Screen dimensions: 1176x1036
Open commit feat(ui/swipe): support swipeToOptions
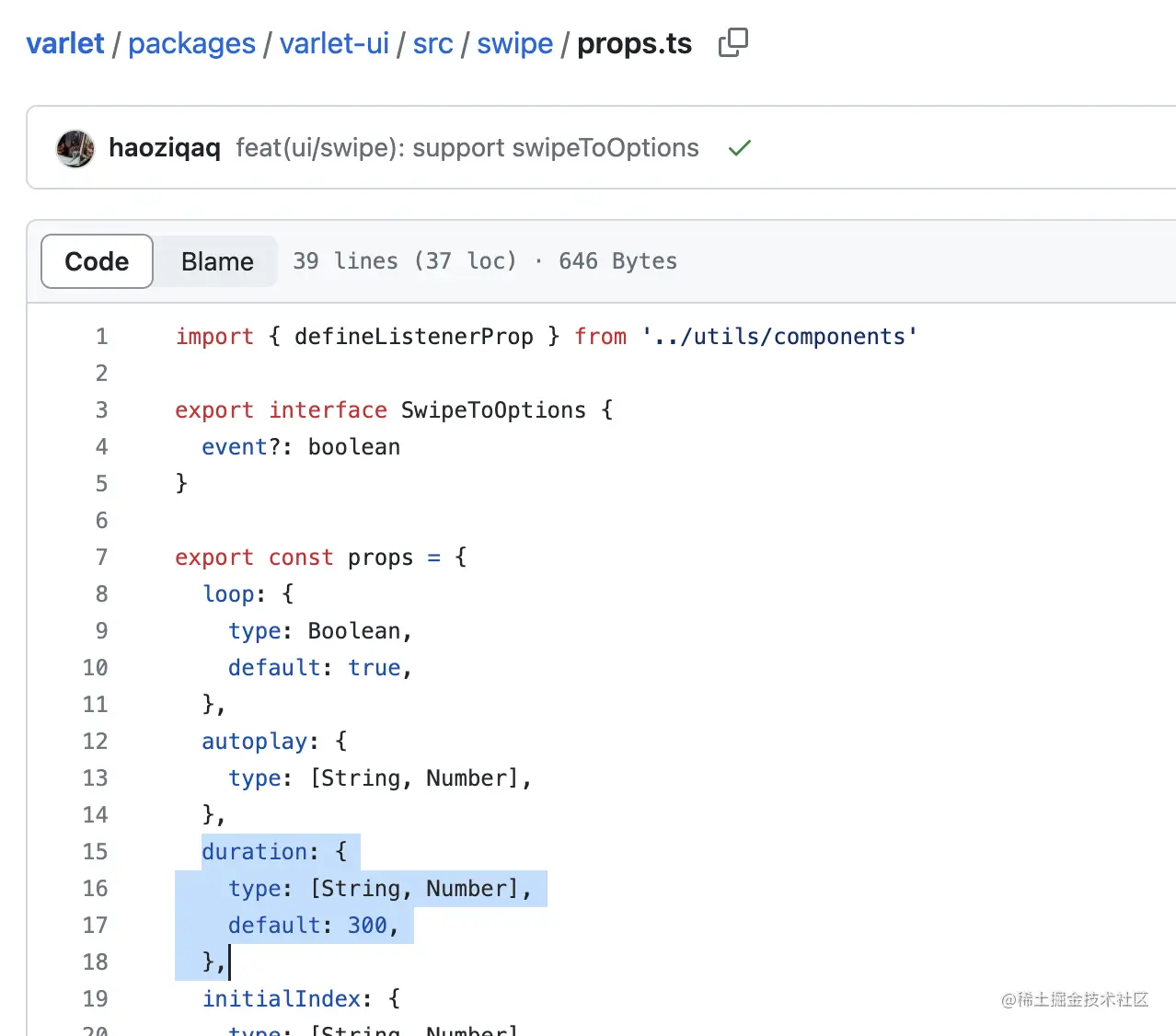(467, 148)
